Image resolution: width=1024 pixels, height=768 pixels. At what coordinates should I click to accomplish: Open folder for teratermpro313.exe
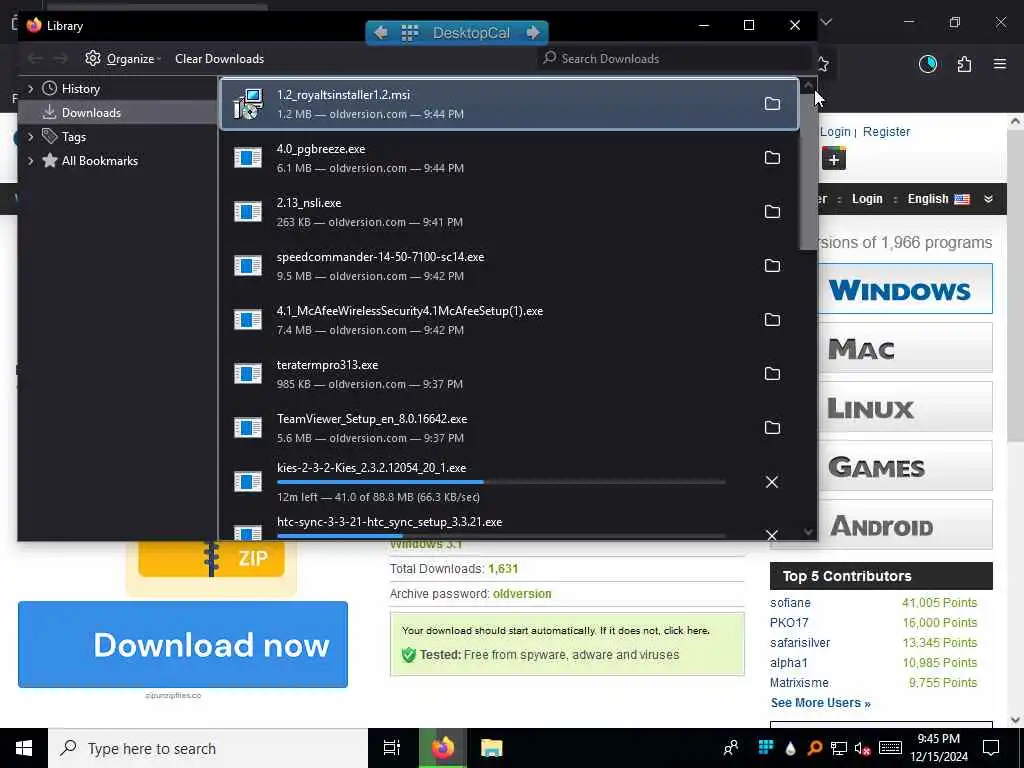tap(772, 374)
